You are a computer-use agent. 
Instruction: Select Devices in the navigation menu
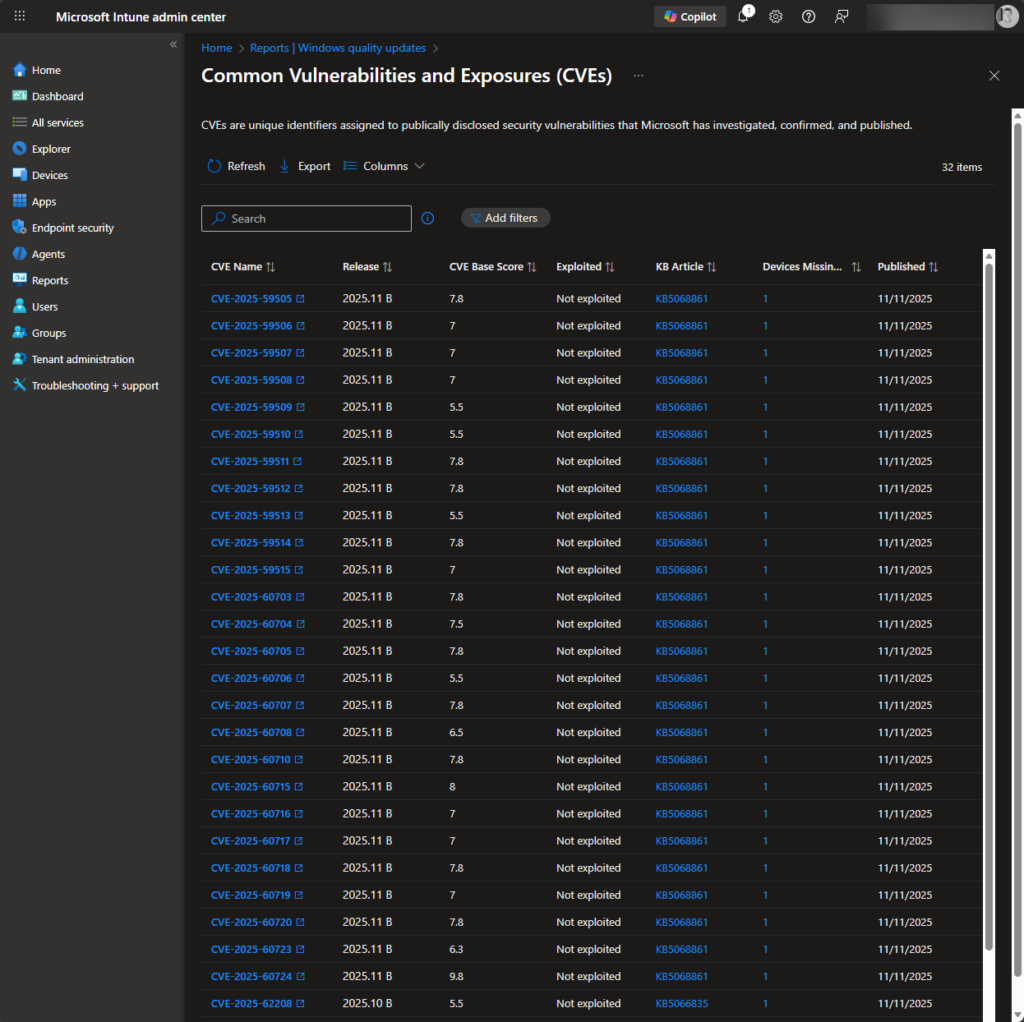point(50,175)
